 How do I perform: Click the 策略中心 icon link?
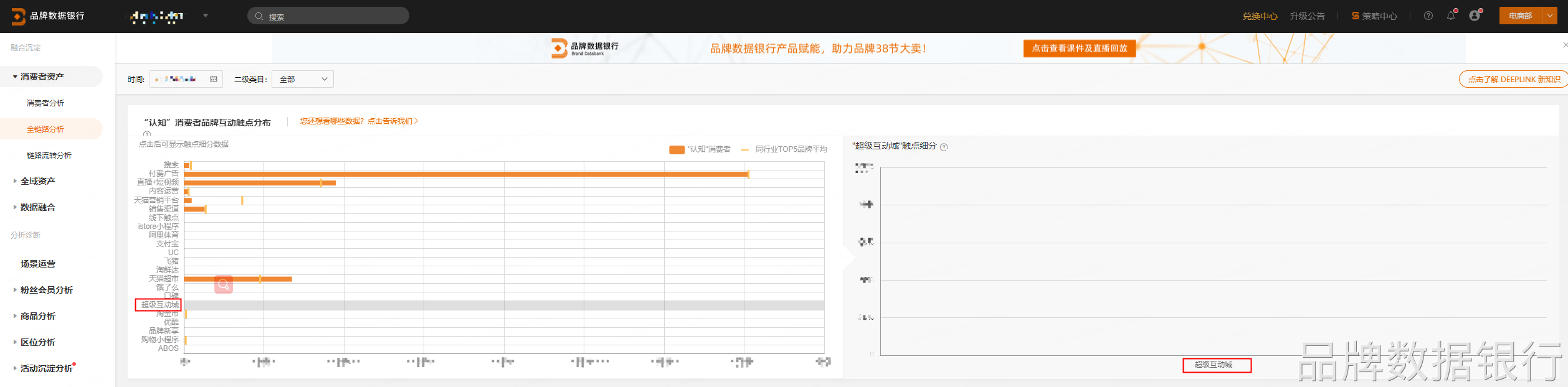1356,16
